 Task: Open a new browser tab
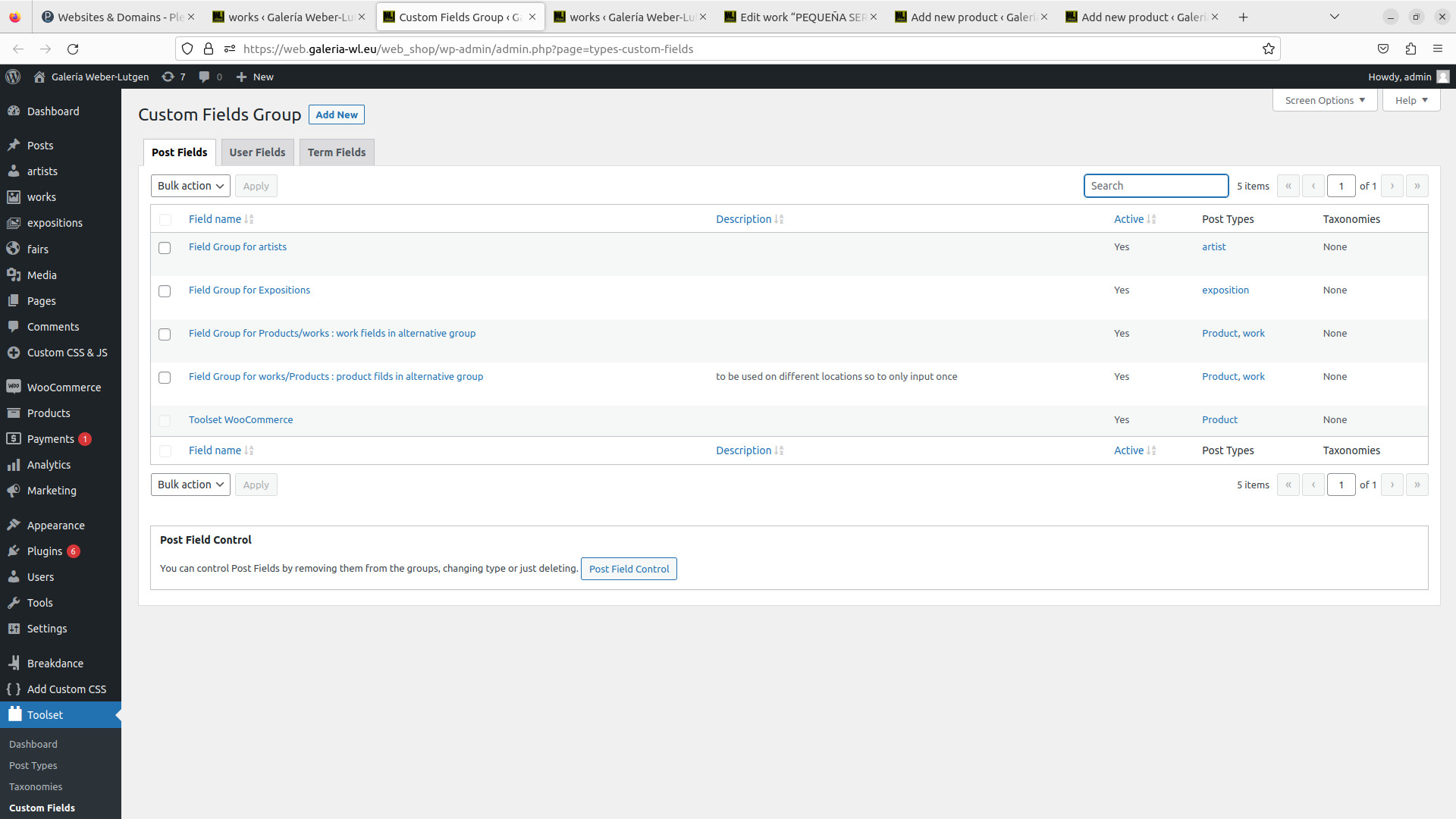[1243, 17]
